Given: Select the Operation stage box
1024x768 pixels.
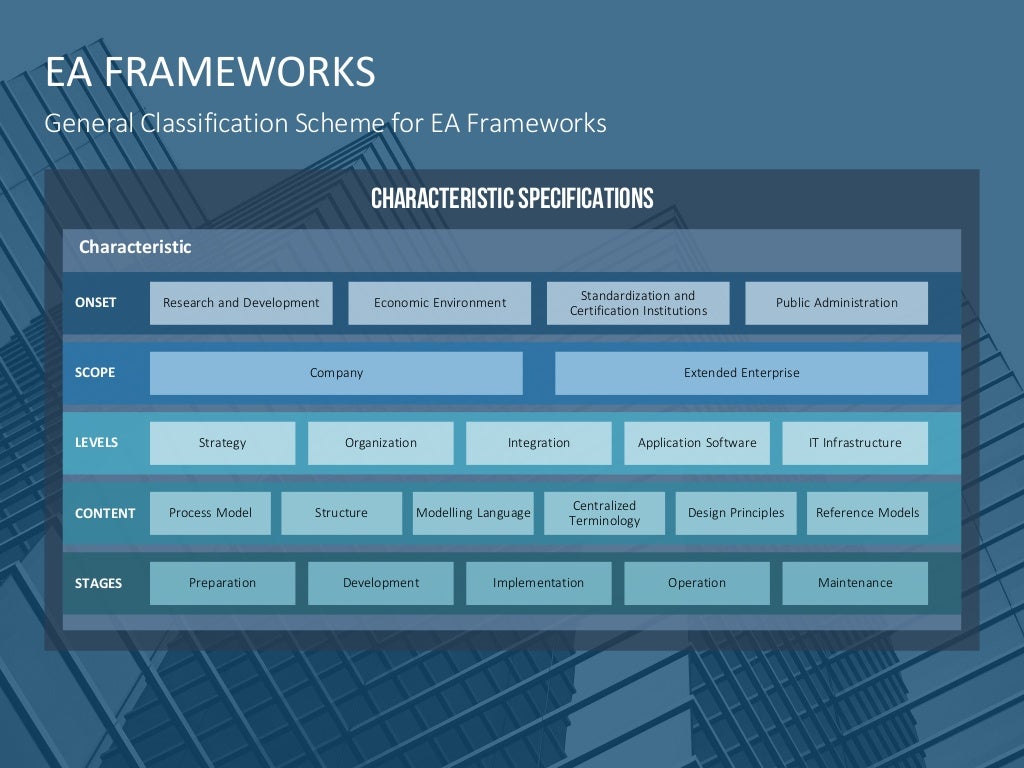Looking at the screenshot, I should [697, 583].
